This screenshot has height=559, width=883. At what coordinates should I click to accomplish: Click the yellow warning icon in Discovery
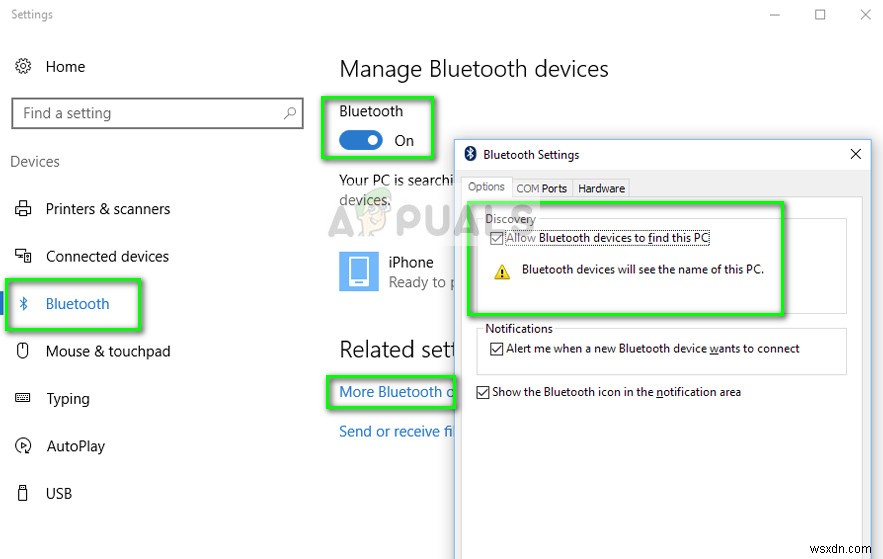502,272
